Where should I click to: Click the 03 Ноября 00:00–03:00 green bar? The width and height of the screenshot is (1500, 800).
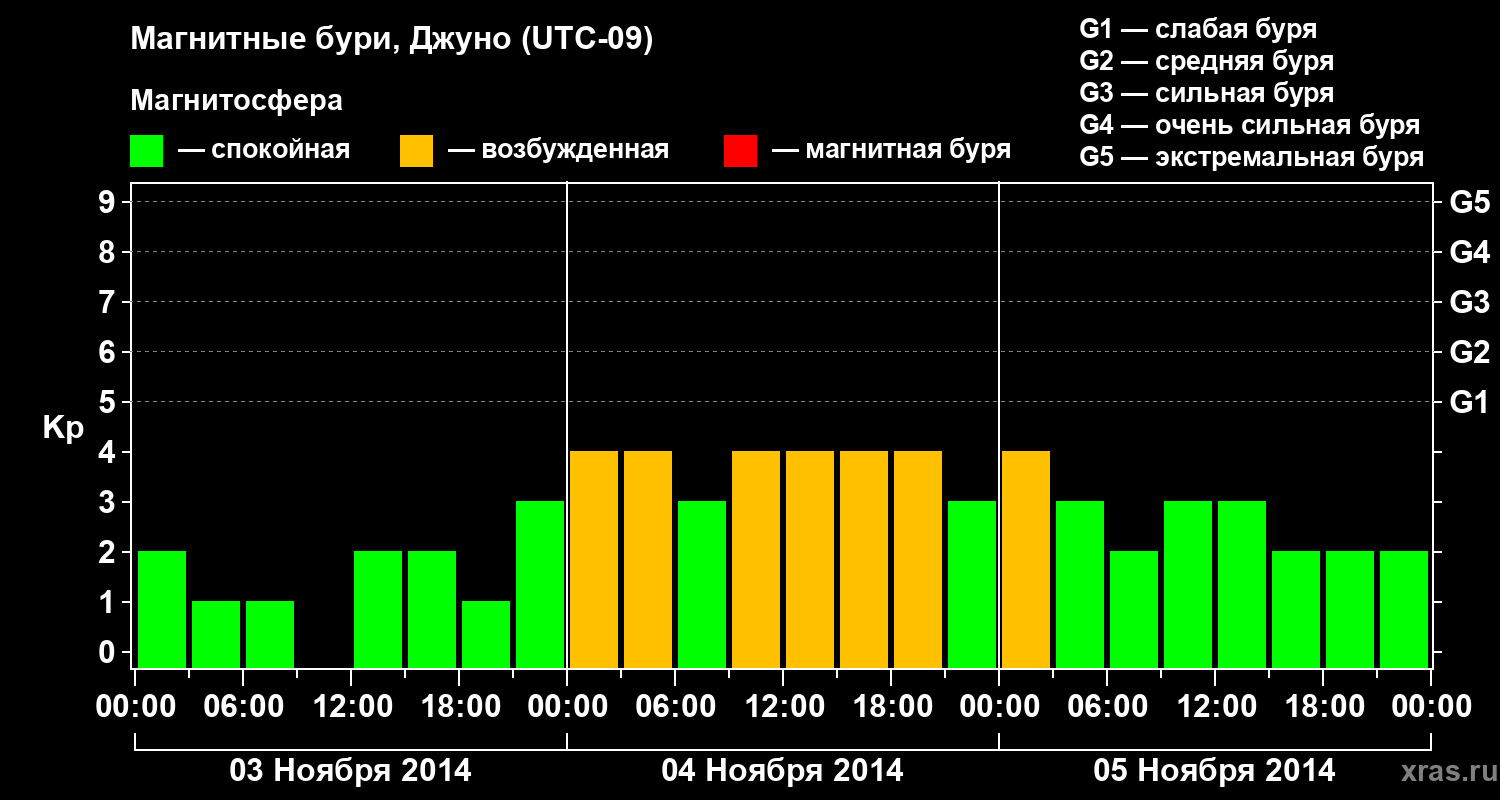162,609
